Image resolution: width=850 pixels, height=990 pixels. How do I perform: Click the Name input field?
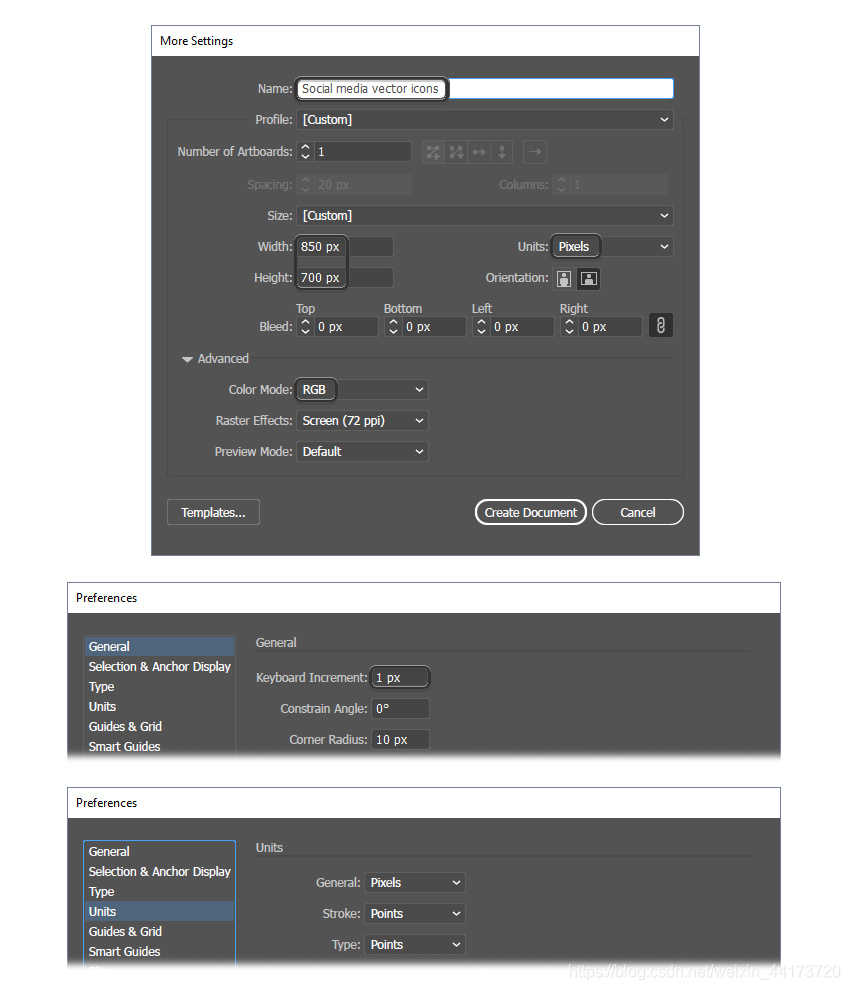[484, 88]
